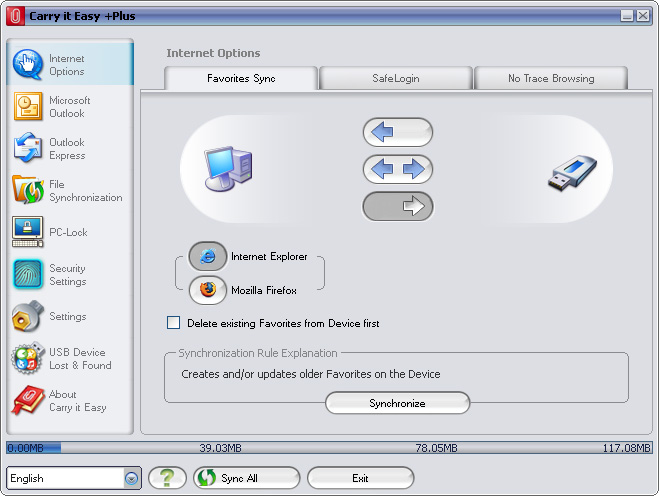Click the USB flash drive icon

[x=572, y=173]
